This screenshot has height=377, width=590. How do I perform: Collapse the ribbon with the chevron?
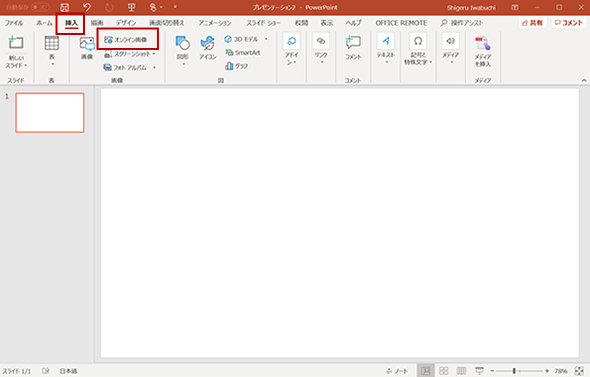click(584, 80)
